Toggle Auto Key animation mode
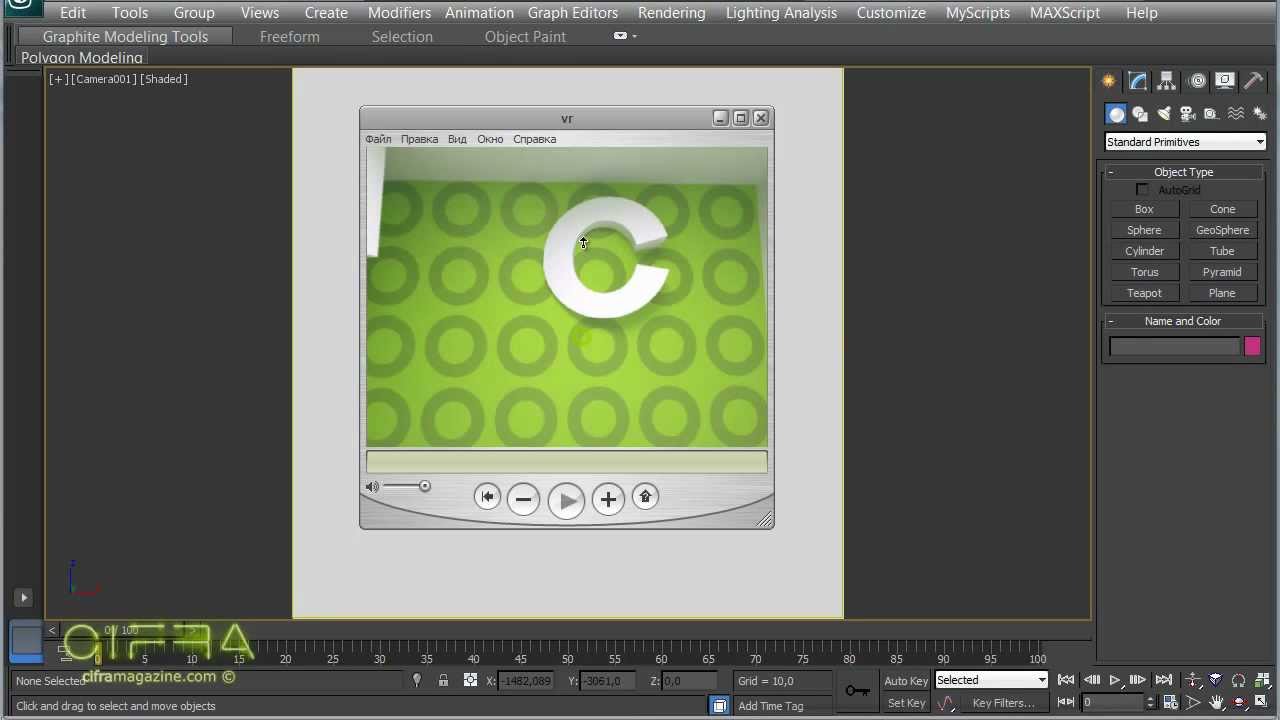Screen dimensions: 1280x720 click(x=906, y=681)
